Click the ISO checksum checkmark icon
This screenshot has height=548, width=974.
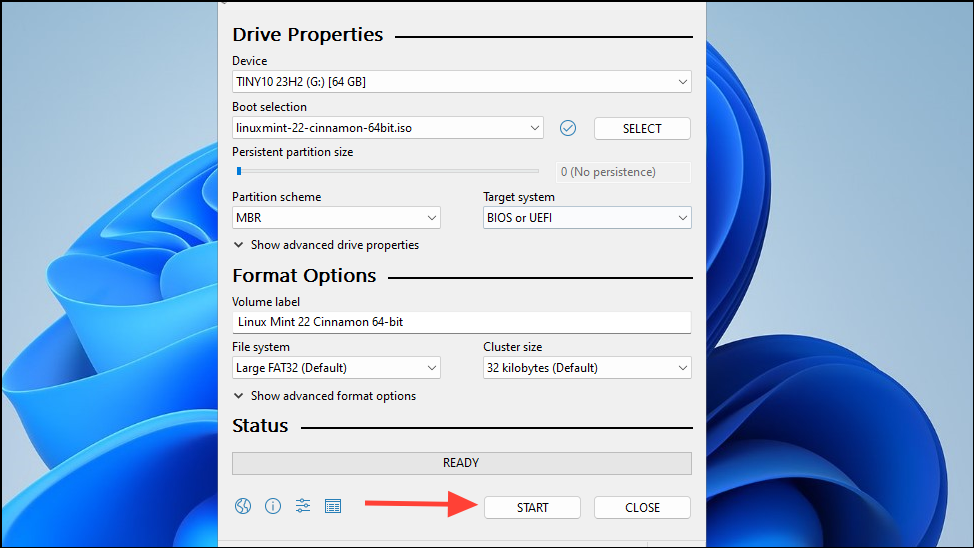click(x=568, y=128)
